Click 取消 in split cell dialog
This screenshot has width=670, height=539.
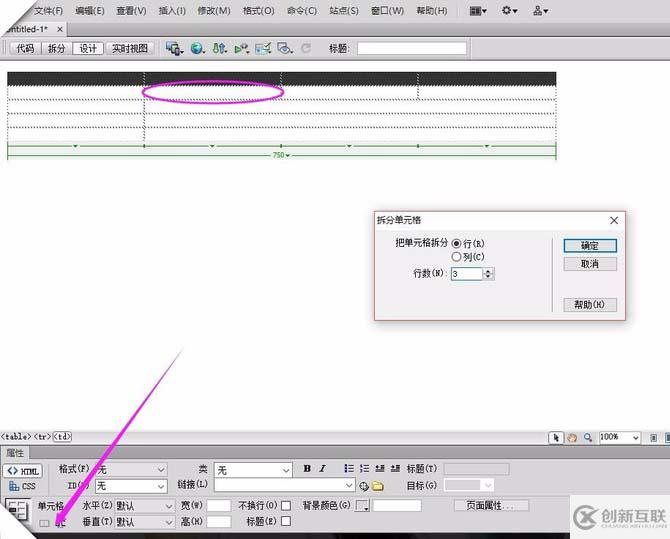tap(590, 264)
